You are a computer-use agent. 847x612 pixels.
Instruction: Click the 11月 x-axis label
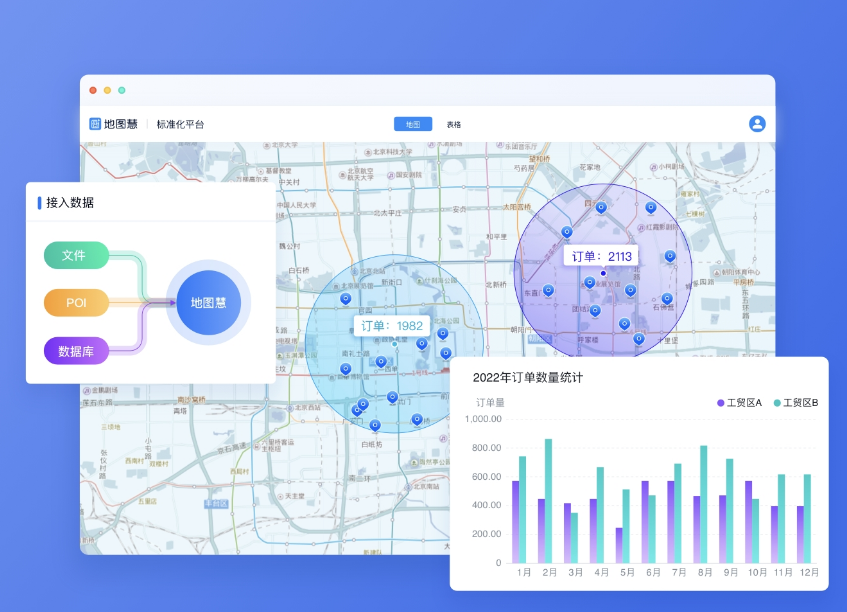tap(783, 572)
